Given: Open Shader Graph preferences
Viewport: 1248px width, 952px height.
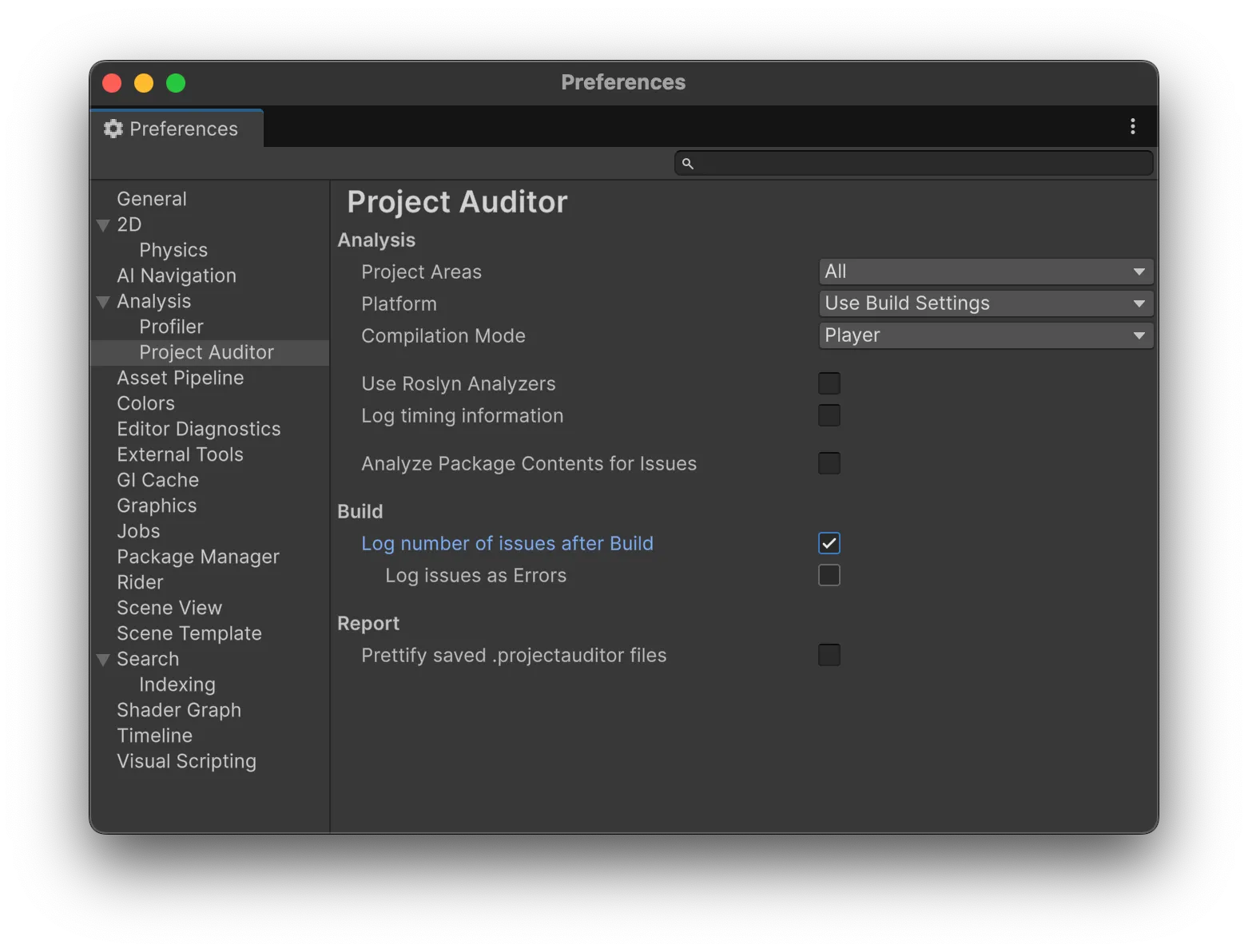Looking at the screenshot, I should pos(179,710).
